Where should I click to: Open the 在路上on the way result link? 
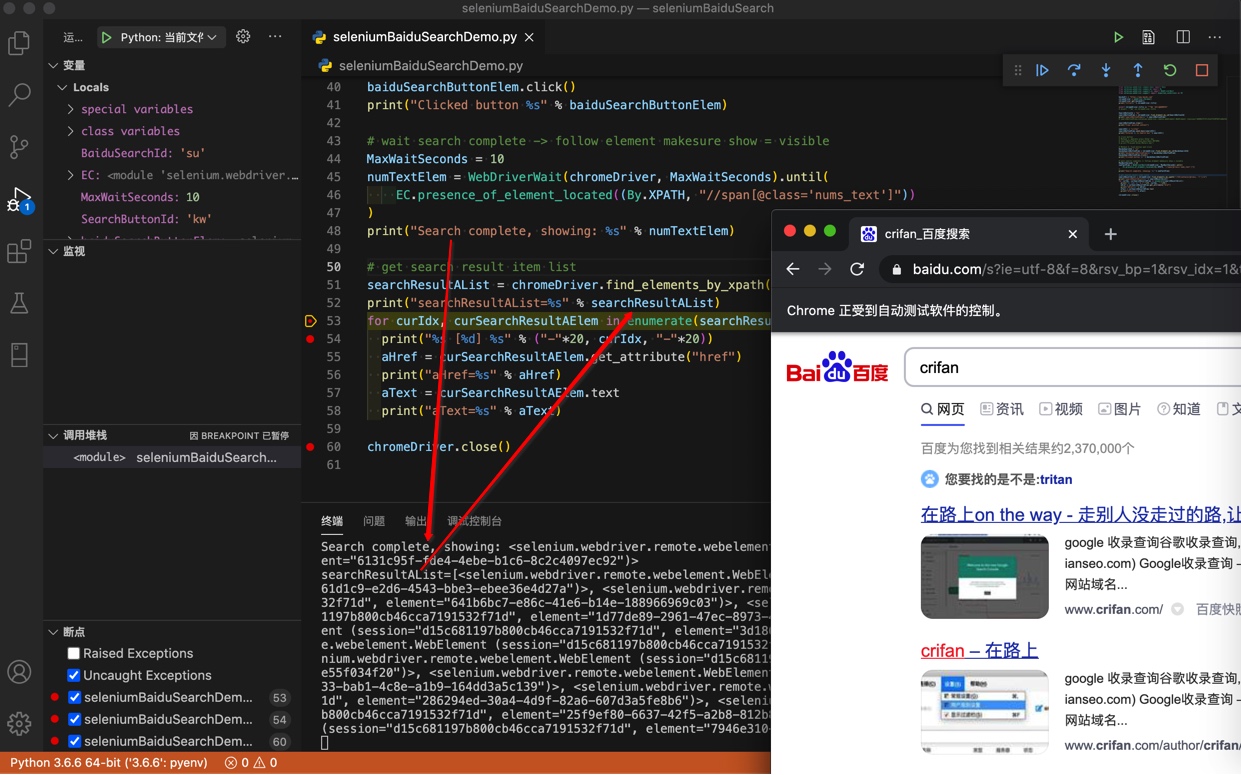pyautogui.click(x=1080, y=515)
